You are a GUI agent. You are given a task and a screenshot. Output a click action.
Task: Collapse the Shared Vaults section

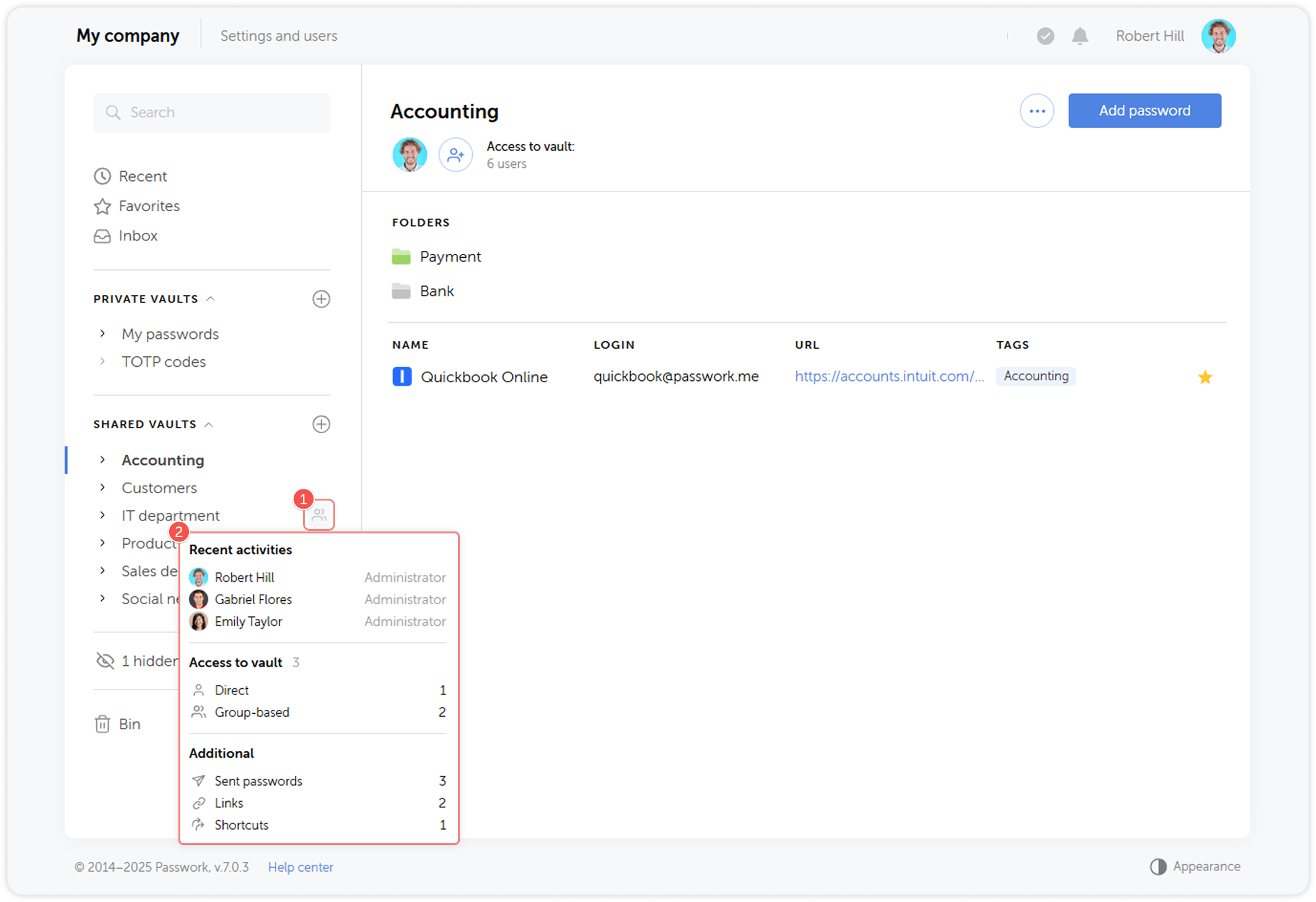pos(209,424)
